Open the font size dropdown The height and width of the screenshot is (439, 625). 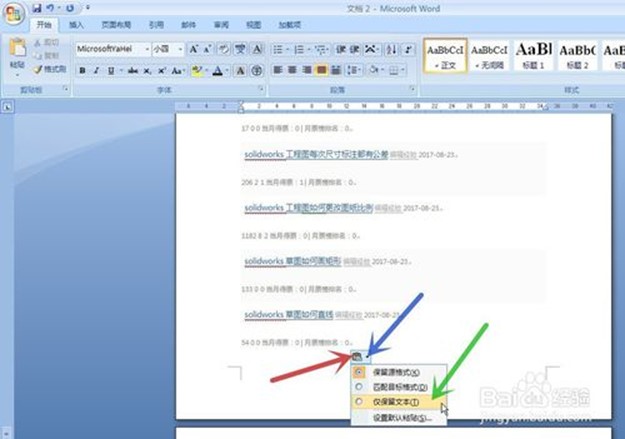point(180,48)
